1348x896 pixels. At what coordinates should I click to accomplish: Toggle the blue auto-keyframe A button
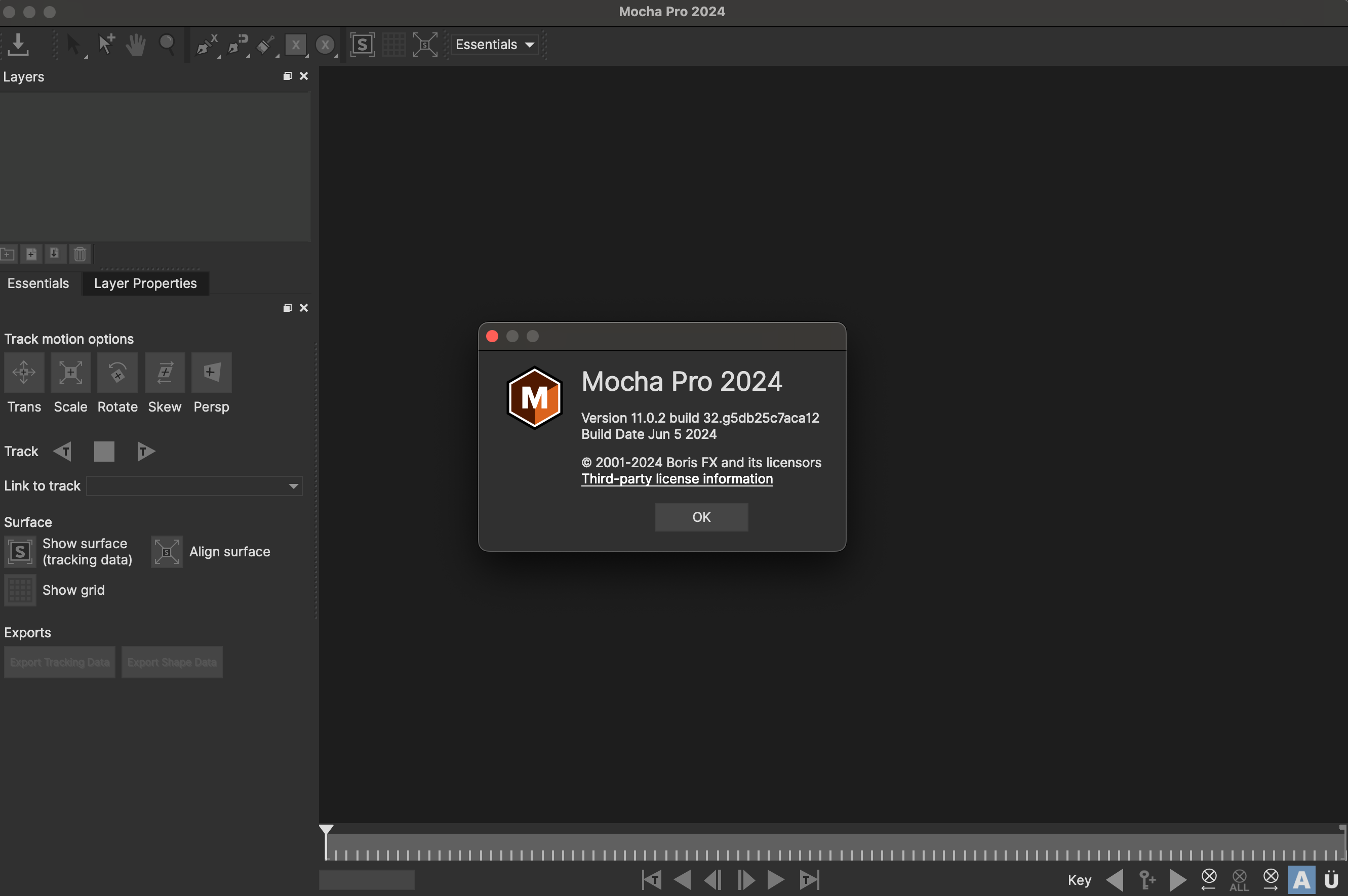[x=1302, y=879]
